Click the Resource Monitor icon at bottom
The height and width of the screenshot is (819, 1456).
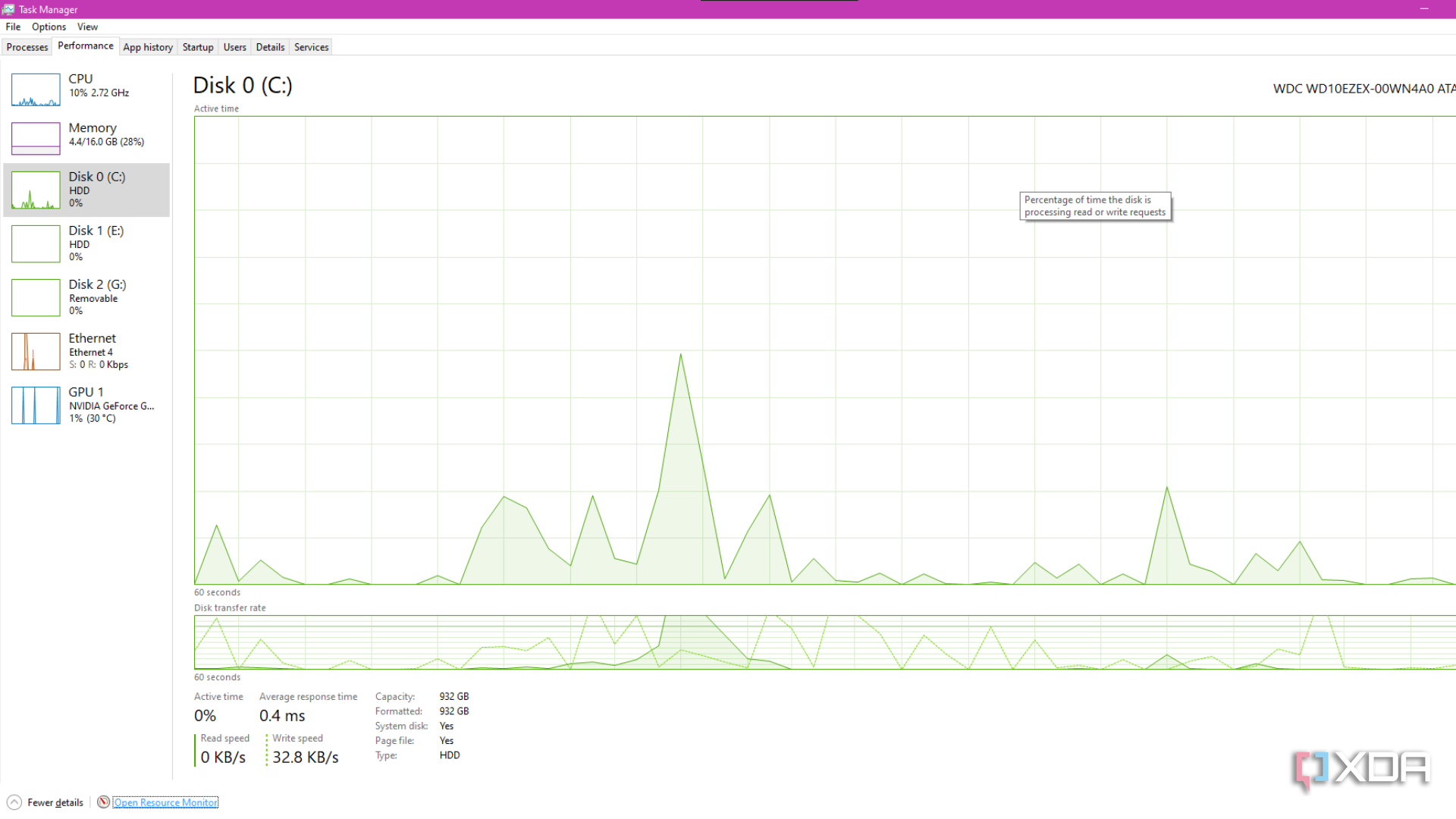click(x=104, y=802)
